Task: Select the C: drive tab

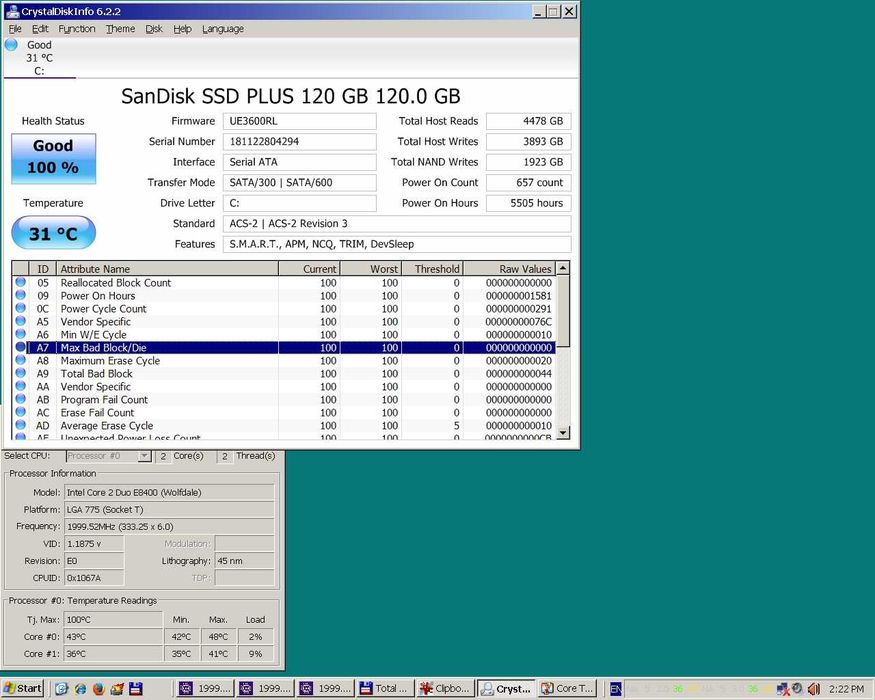Action: tap(39, 58)
